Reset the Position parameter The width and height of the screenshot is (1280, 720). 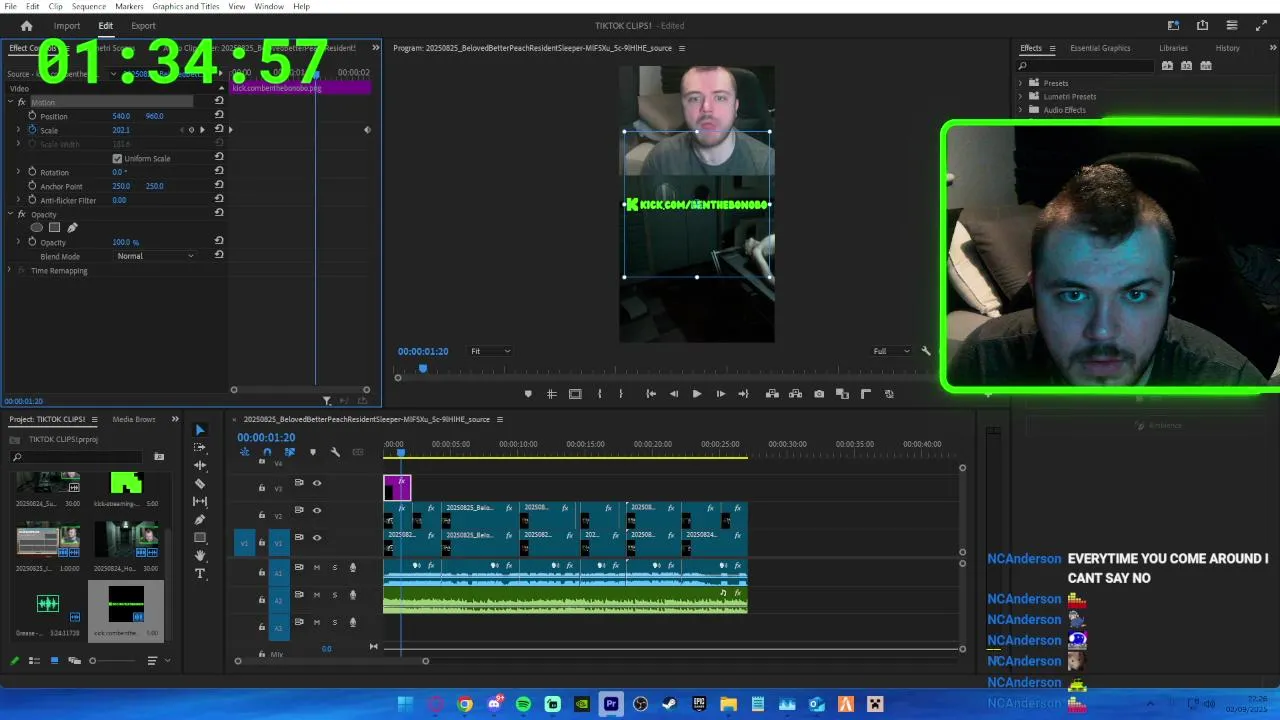tap(219, 115)
